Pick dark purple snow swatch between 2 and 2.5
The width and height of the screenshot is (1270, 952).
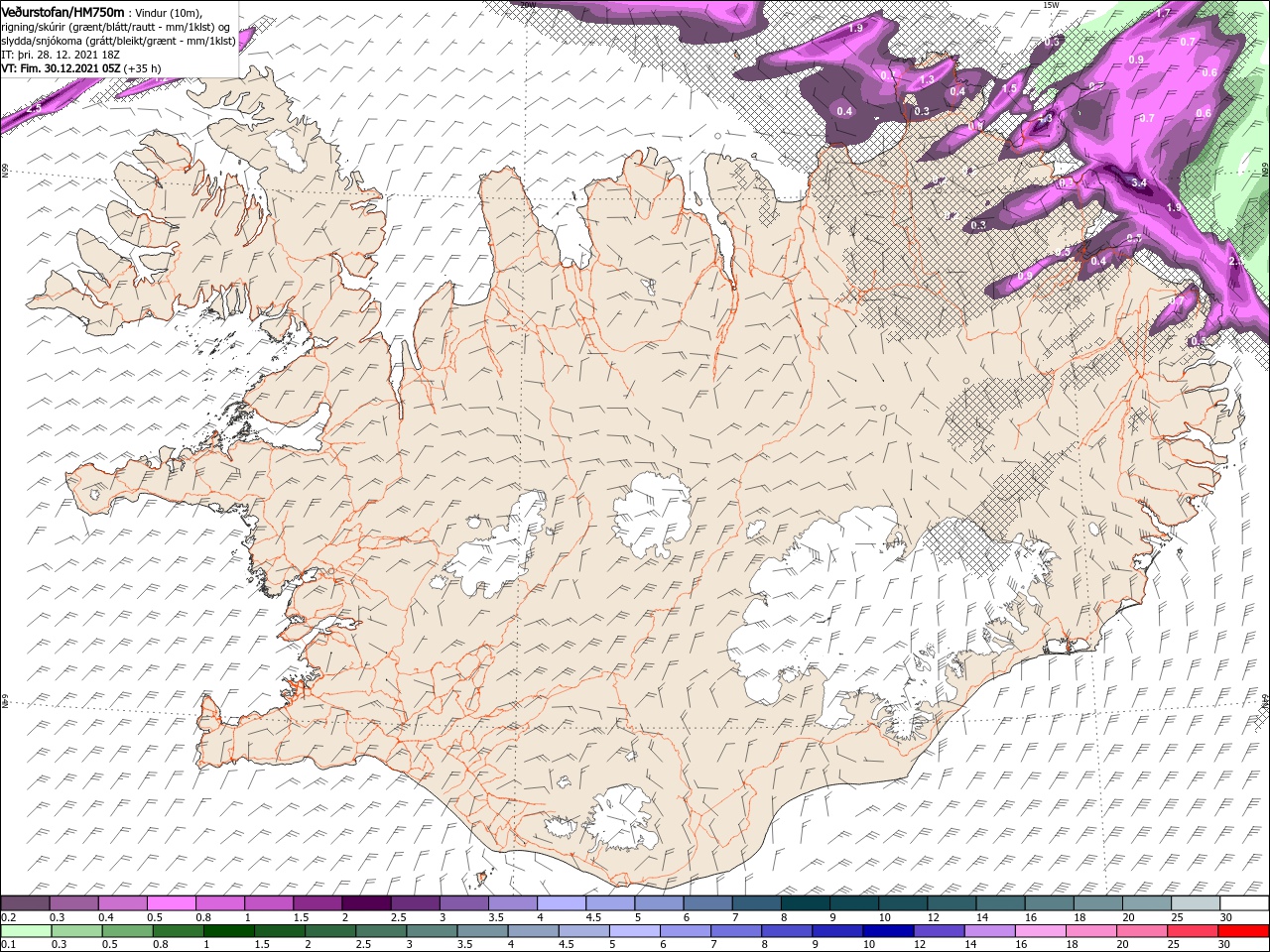[x=366, y=903]
